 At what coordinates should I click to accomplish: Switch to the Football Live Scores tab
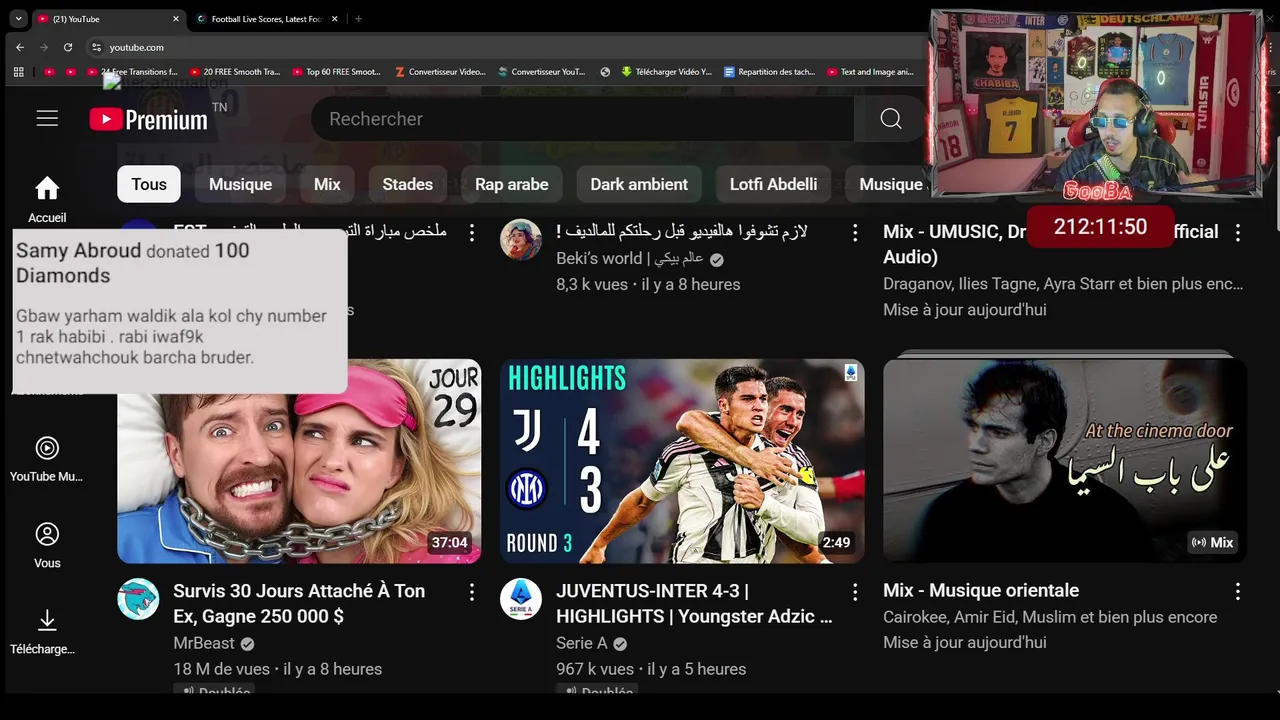coord(268,19)
